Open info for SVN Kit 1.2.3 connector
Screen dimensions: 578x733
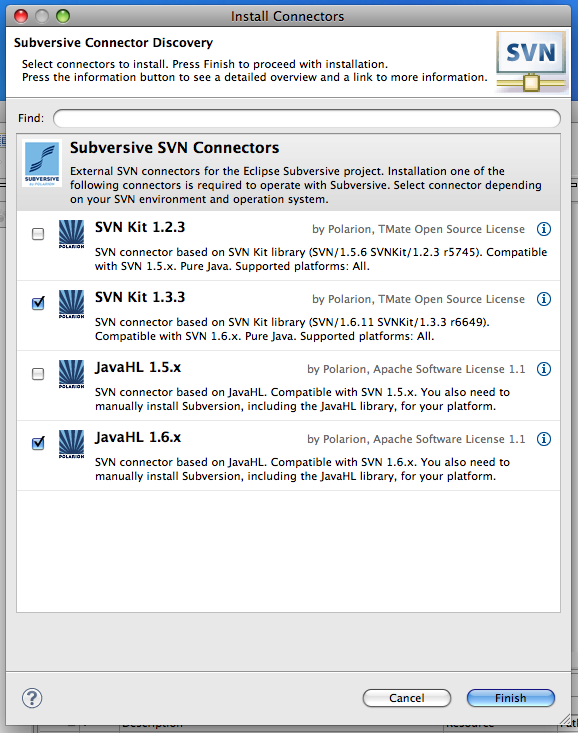543,229
